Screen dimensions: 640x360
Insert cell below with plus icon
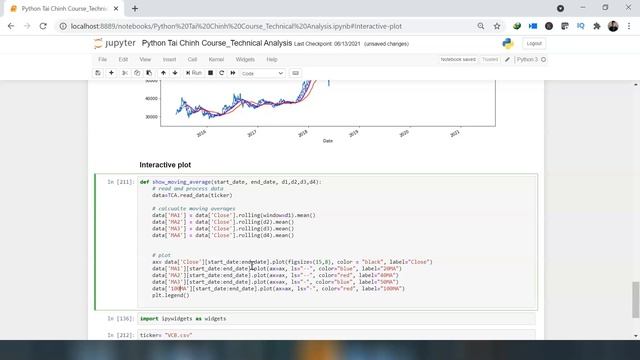(x=111, y=73)
